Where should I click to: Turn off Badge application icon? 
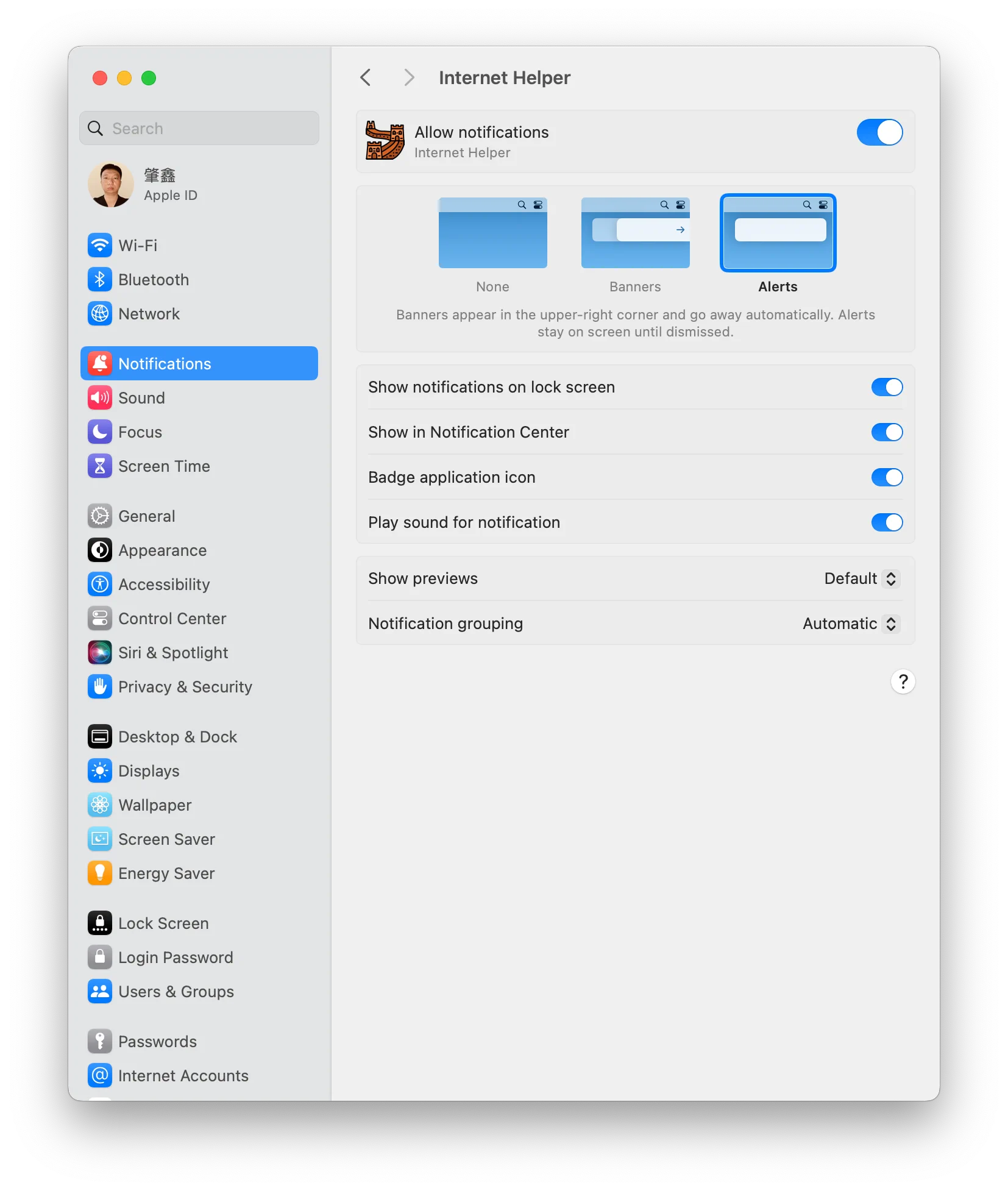pos(887,478)
